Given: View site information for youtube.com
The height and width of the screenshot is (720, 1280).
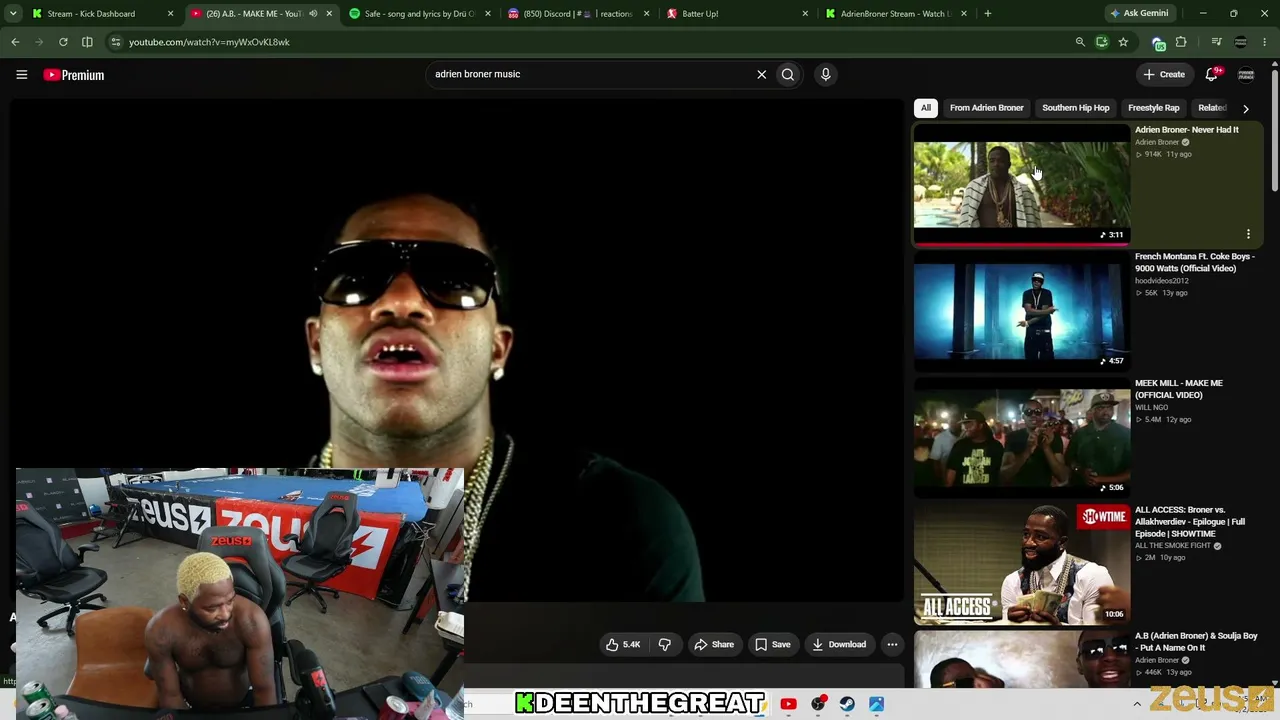Looking at the screenshot, I should click(116, 42).
